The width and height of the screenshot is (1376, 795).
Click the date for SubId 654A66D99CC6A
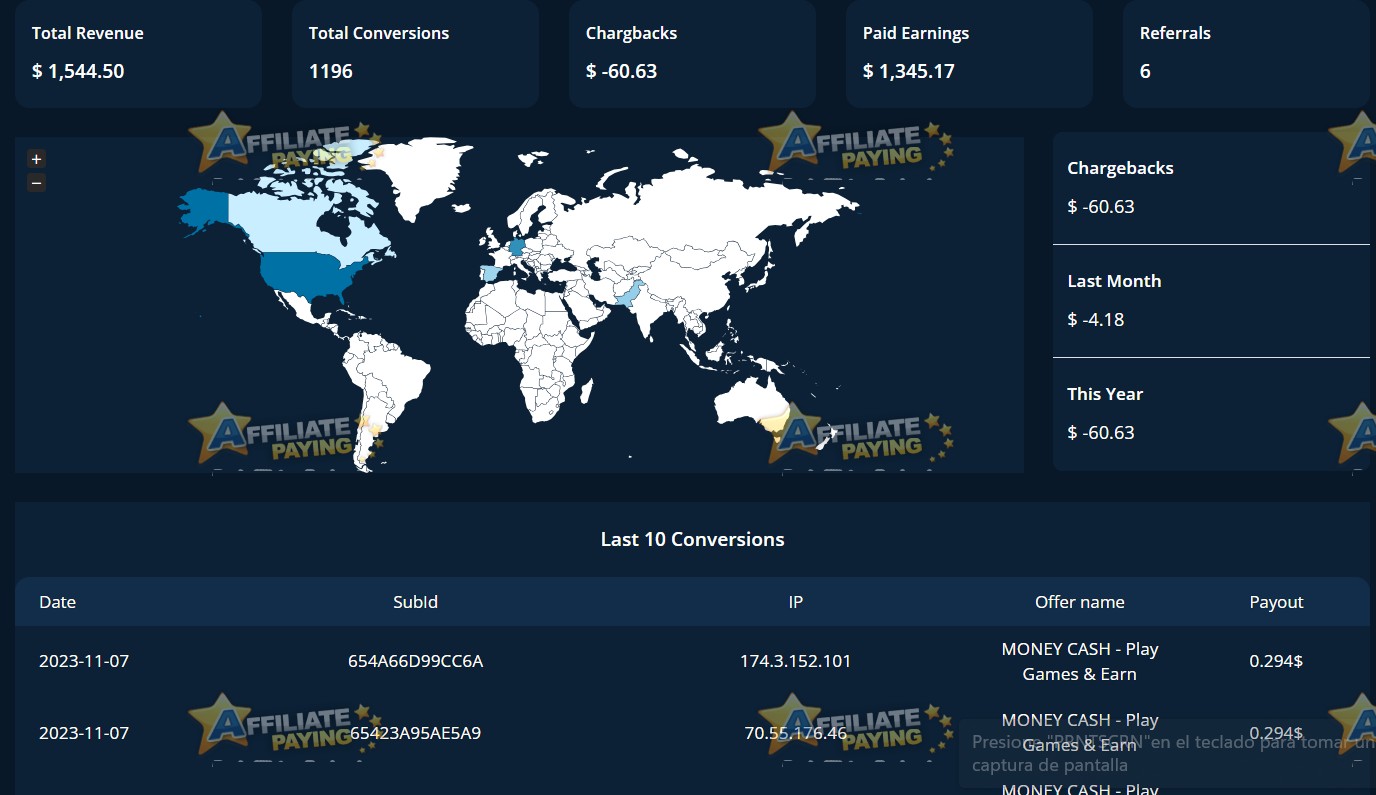coord(84,661)
